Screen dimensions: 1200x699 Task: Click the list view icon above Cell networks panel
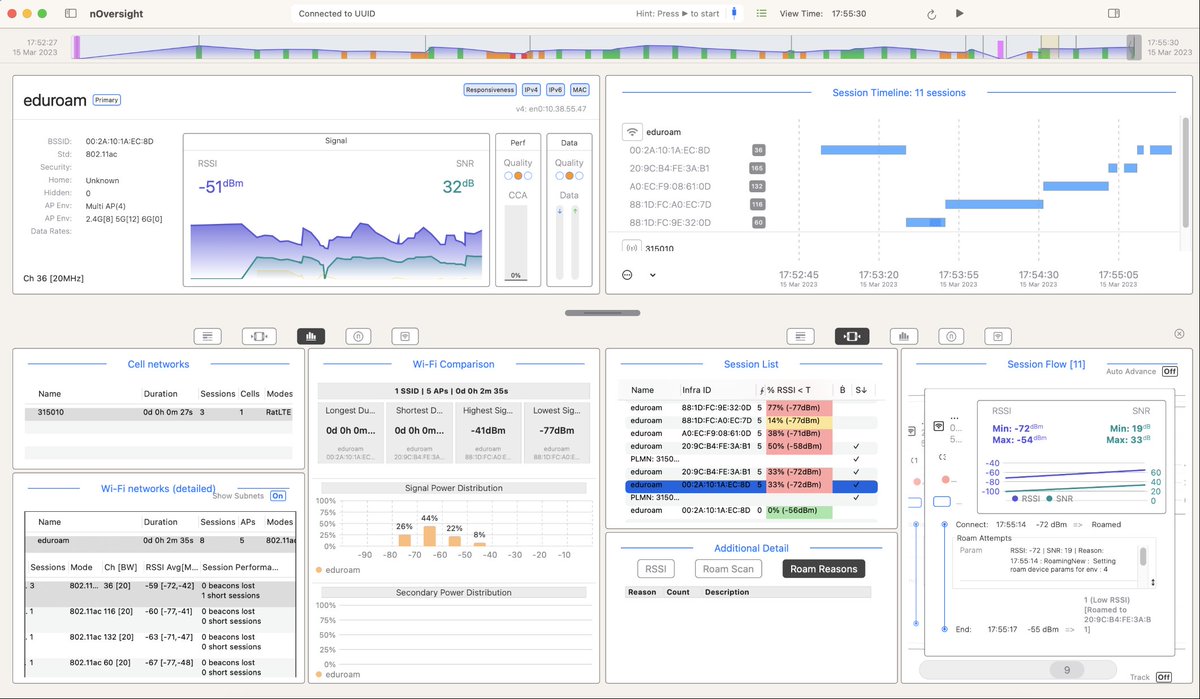207,335
